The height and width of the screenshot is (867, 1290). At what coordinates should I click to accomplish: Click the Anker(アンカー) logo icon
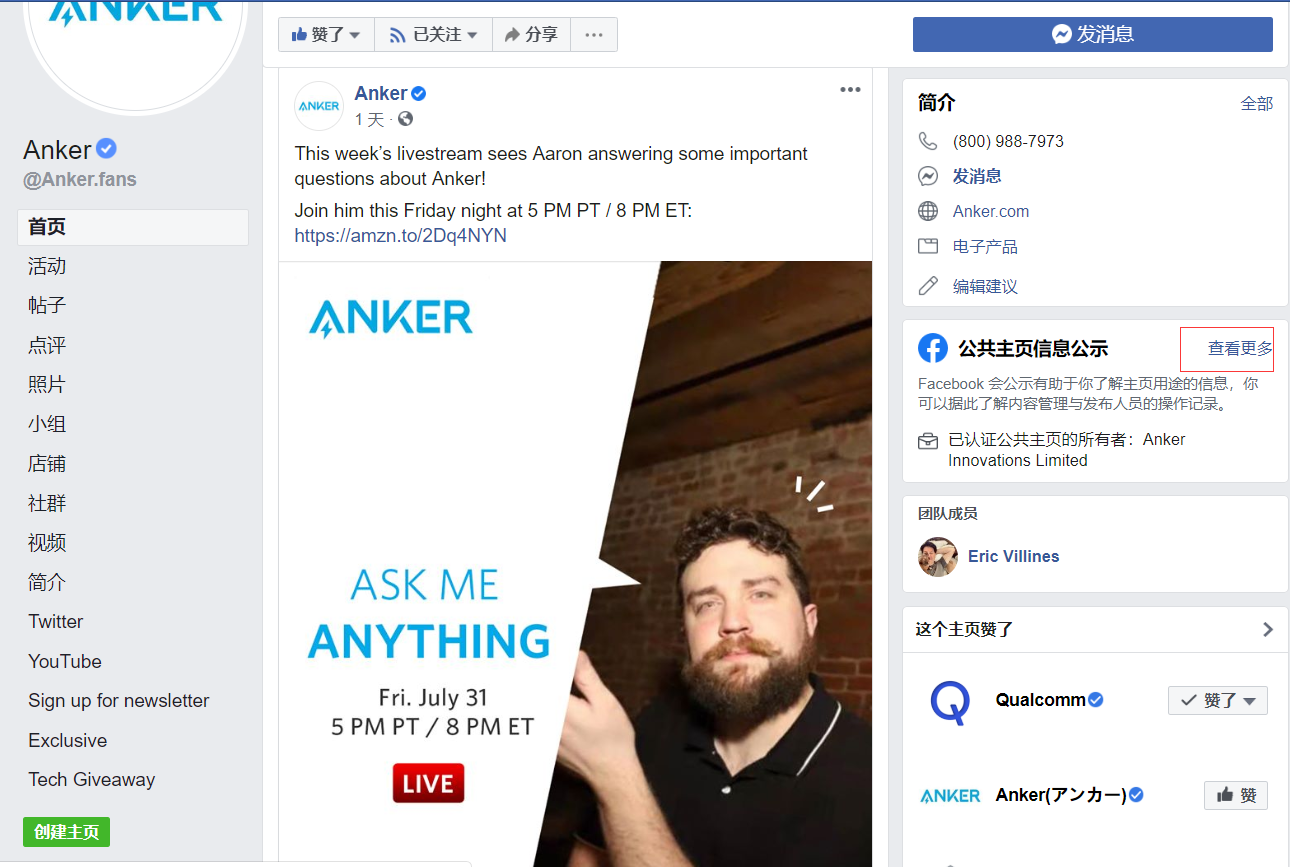(x=950, y=796)
